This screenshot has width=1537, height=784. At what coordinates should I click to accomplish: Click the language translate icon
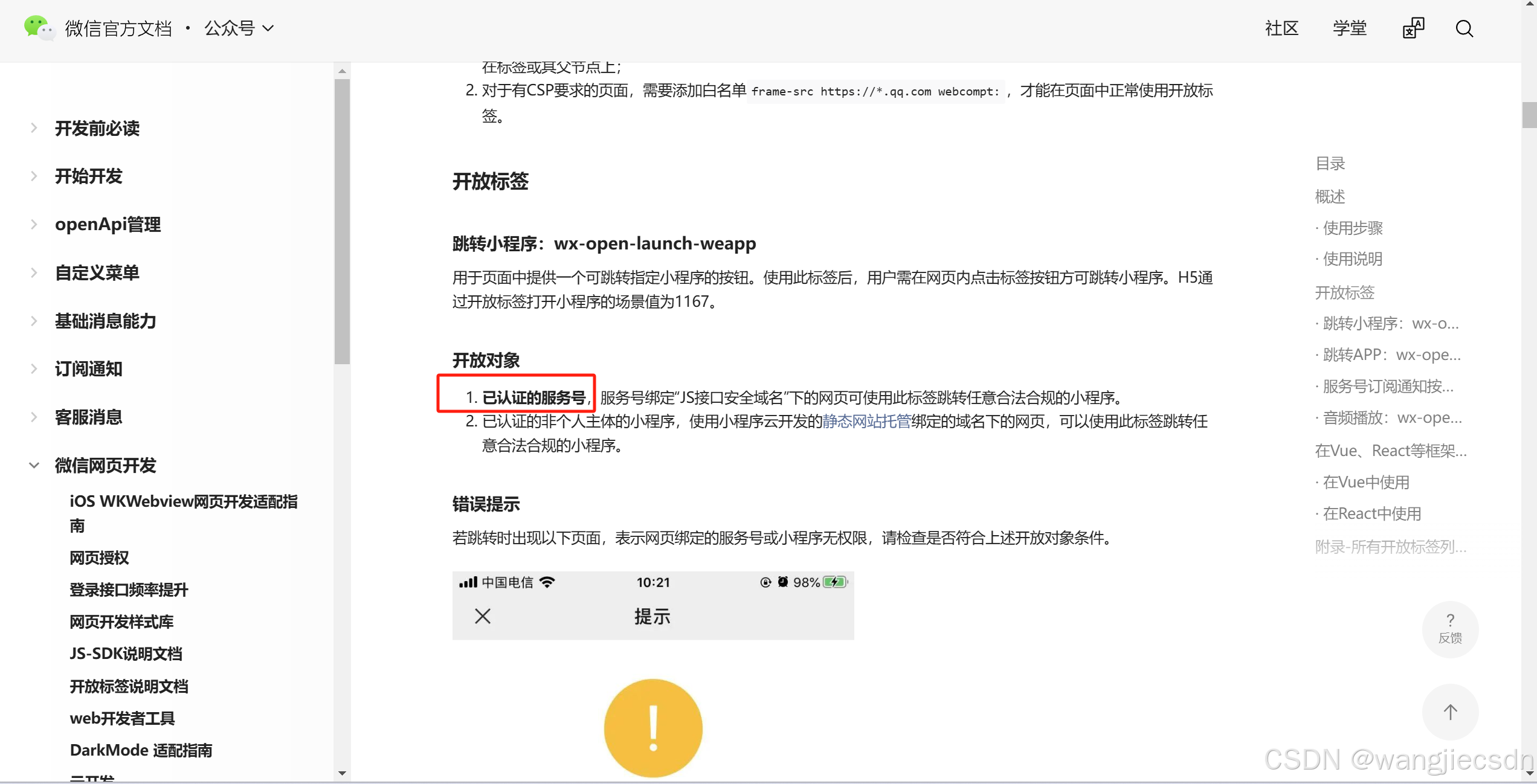pyautogui.click(x=1413, y=28)
